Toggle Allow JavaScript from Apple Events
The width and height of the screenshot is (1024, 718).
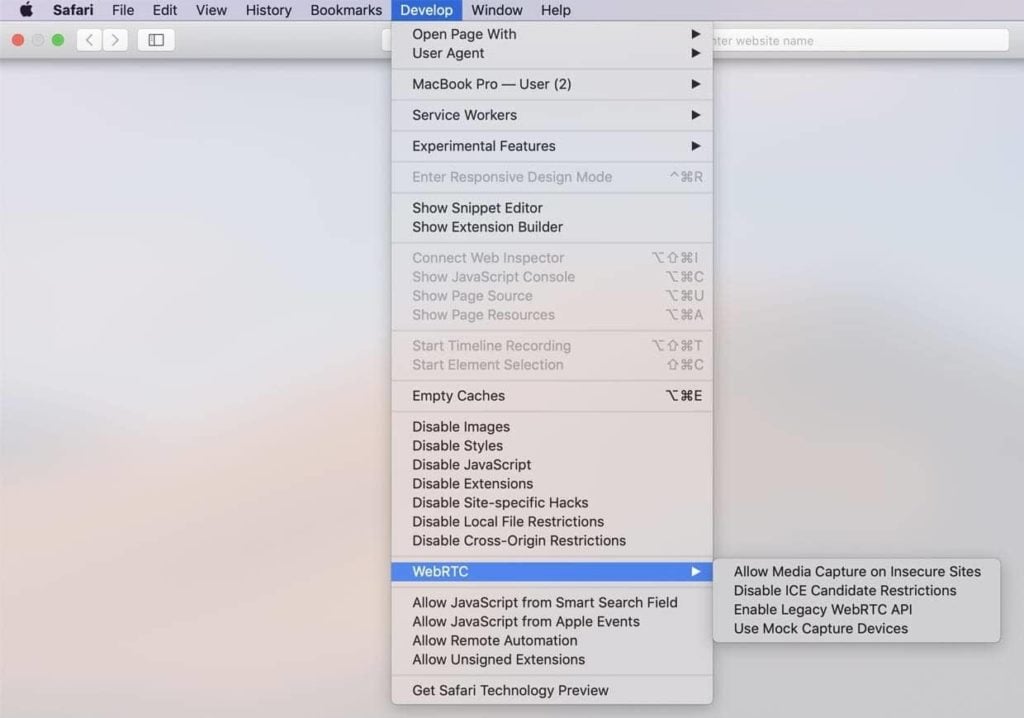(x=552, y=621)
